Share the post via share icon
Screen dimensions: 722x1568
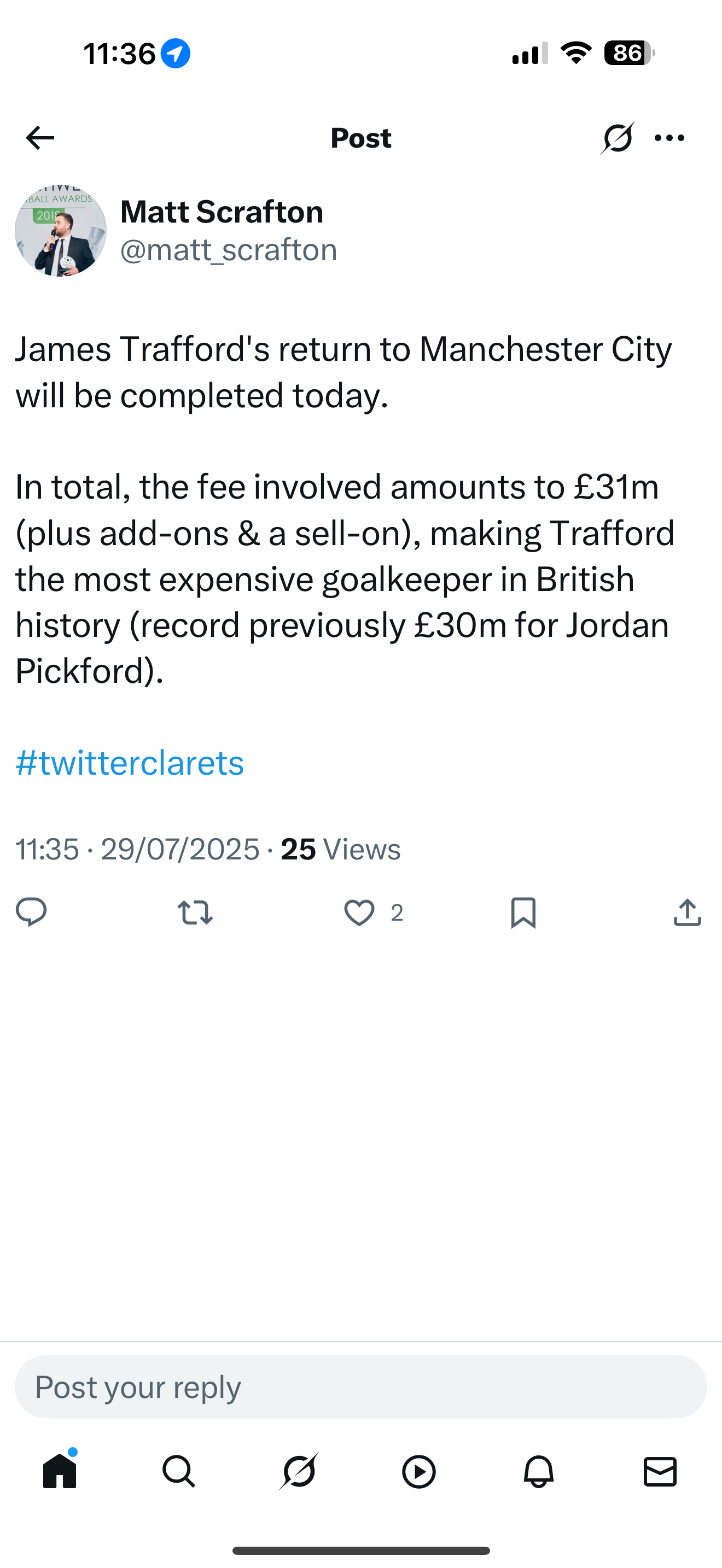click(x=688, y=912)
